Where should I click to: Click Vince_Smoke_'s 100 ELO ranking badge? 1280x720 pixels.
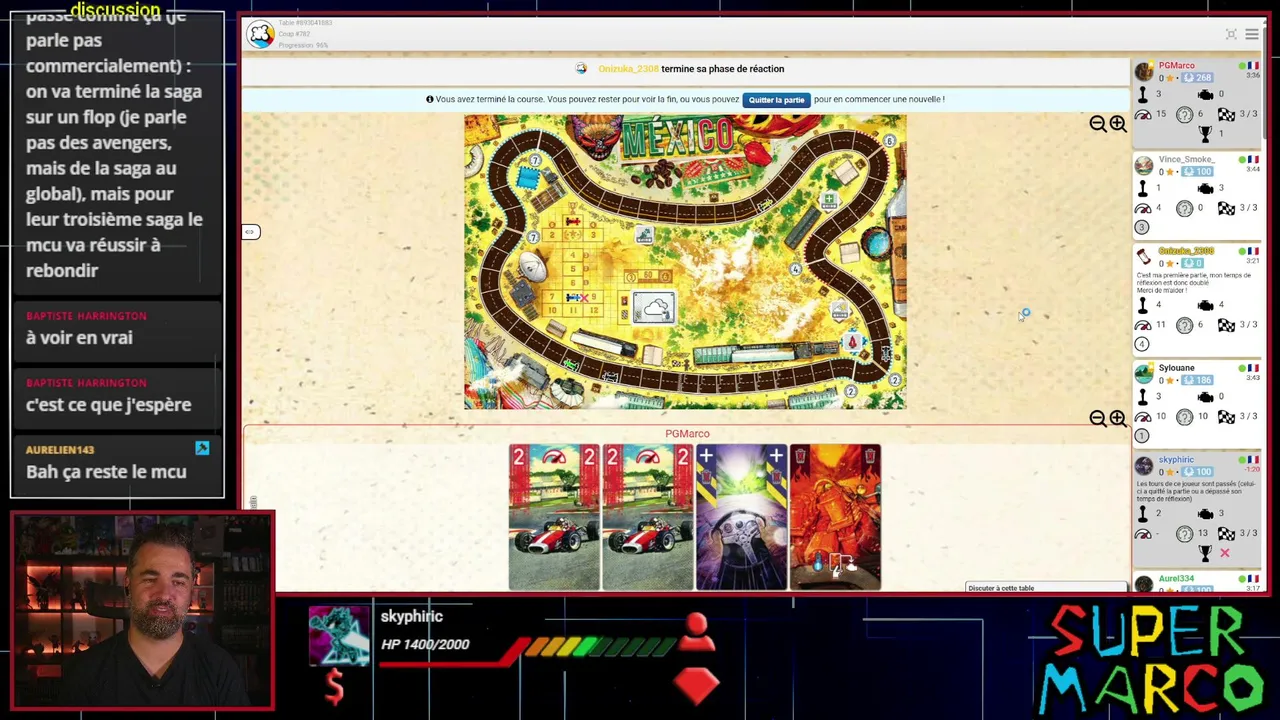[1198, 172]
